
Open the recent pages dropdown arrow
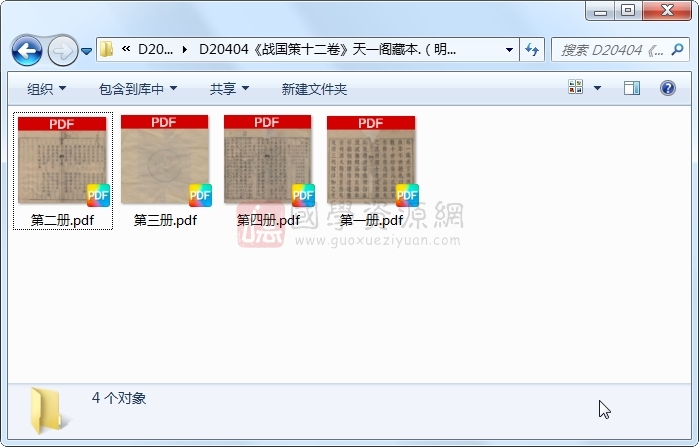click(87, 50)
